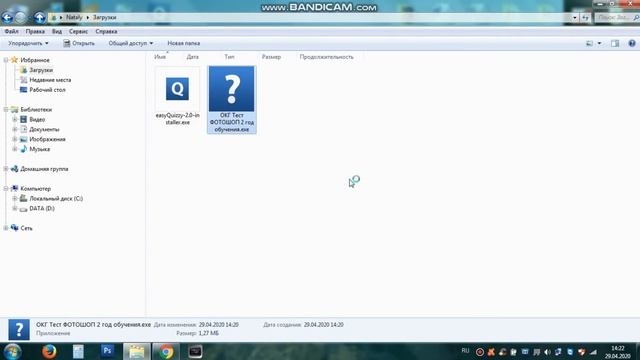Select Недавние места in the sidebar
Screen dimensions: 640x360
50,80
